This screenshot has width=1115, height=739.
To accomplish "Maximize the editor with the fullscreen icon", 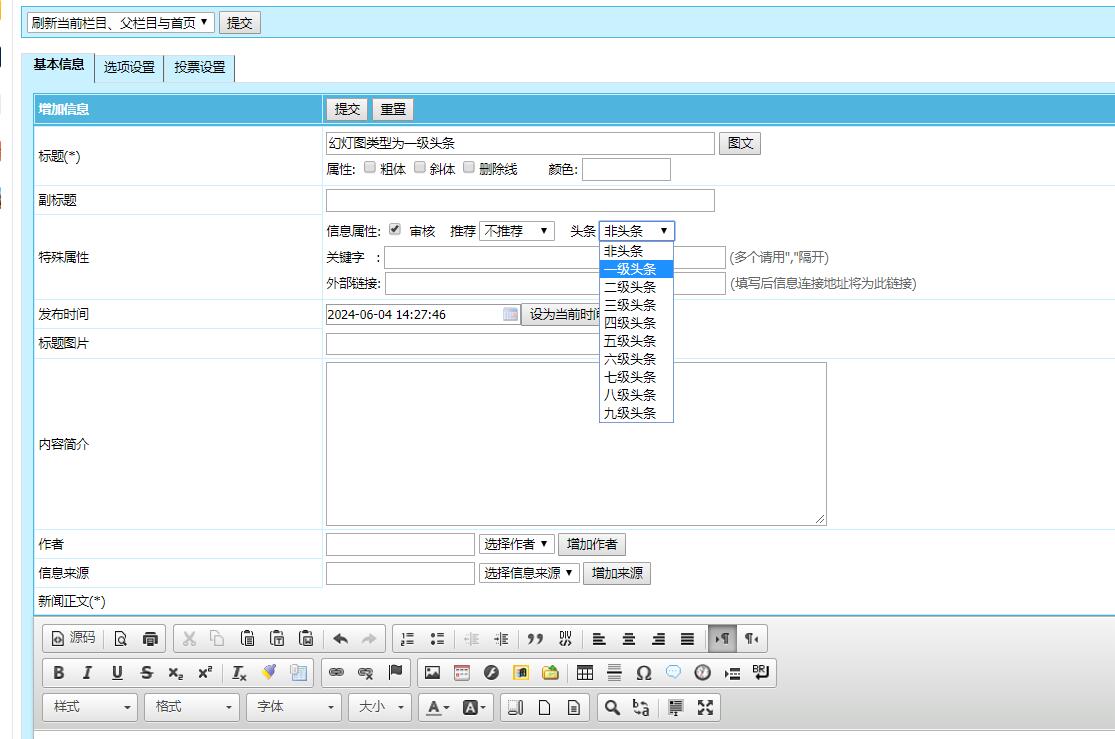I will tap(705, 707).
